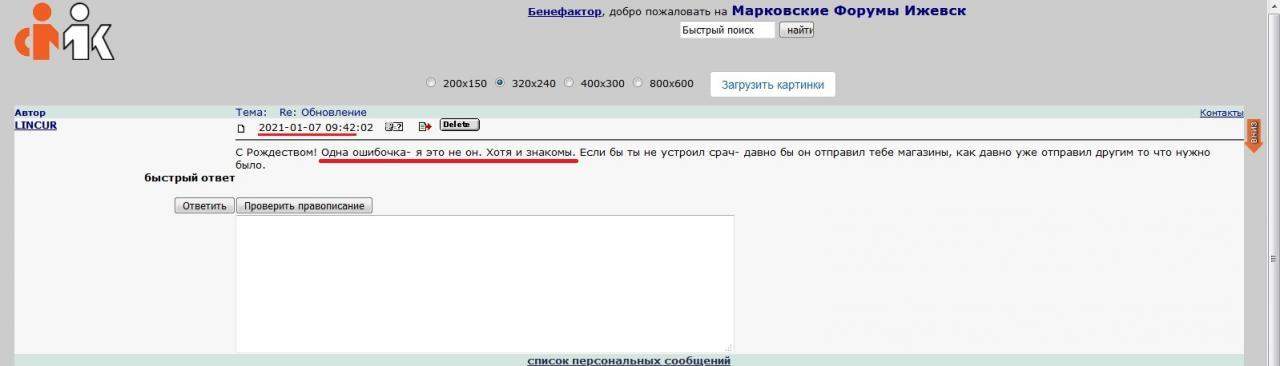The width and height of the screenshot is (1280, 366).
Task: Click Проверить правописание spell check button
Action: [304, 205]
